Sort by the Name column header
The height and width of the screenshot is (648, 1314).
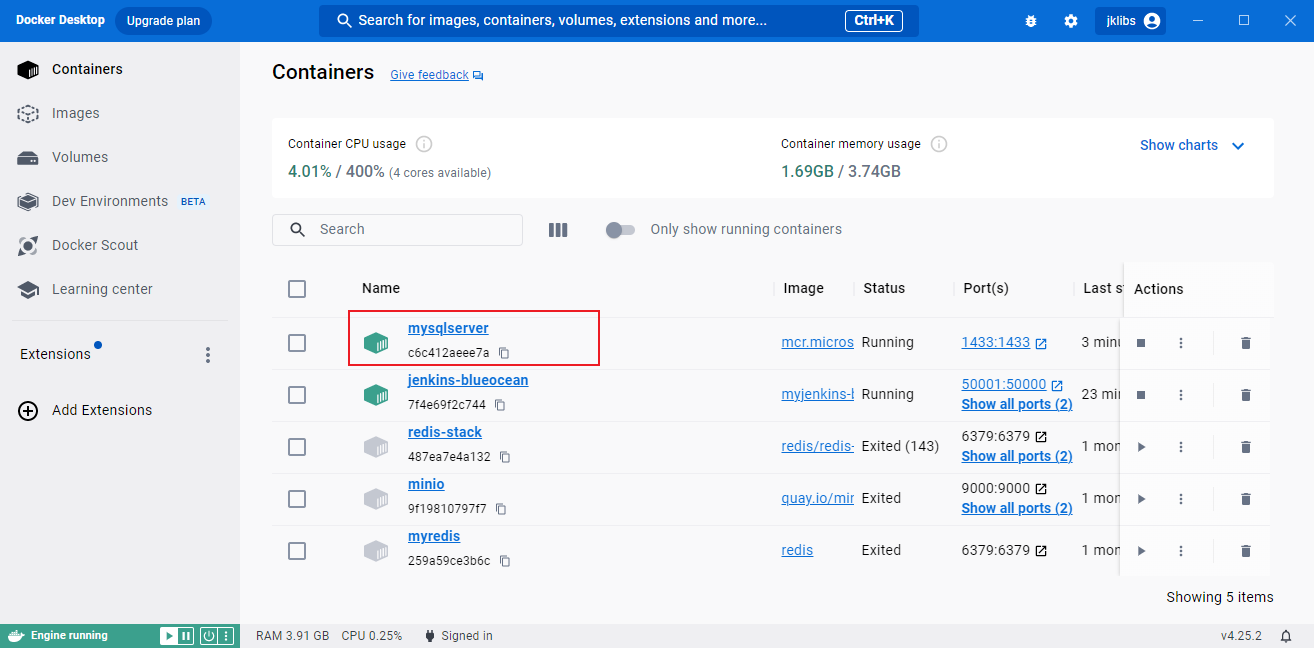pyautogui.click(x=381, y=289)
